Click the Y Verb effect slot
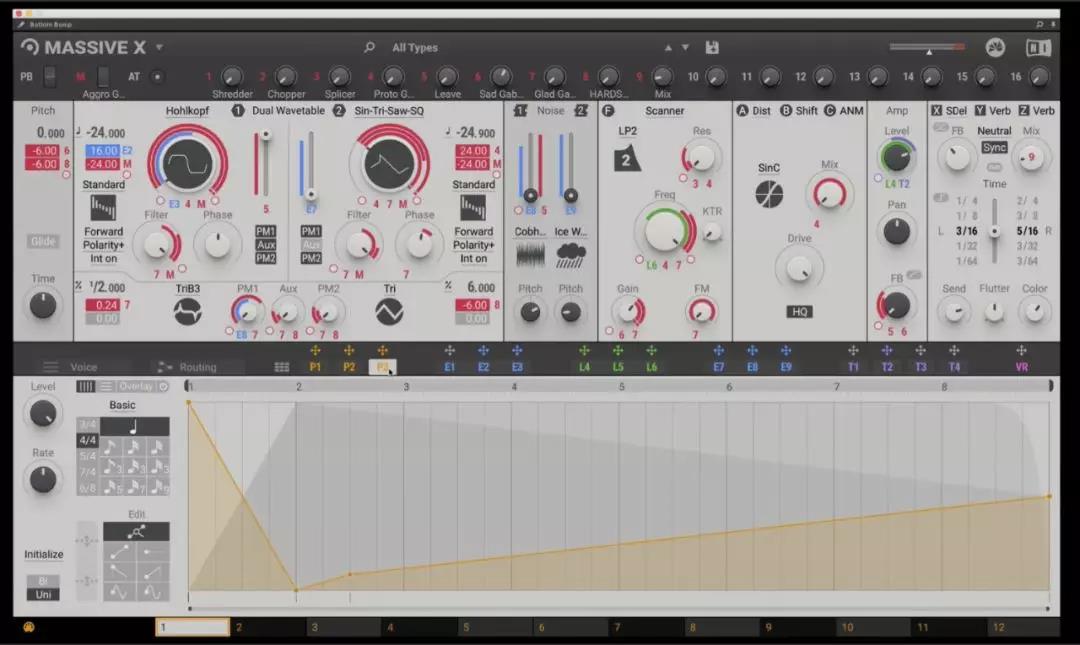The height and width of the screenshot is (645, 1080). pyautogui.click(x=993, y=110)
